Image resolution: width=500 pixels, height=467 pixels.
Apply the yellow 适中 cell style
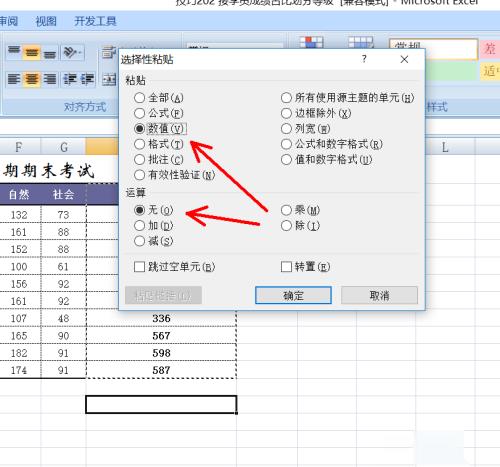tap(490, 71)
